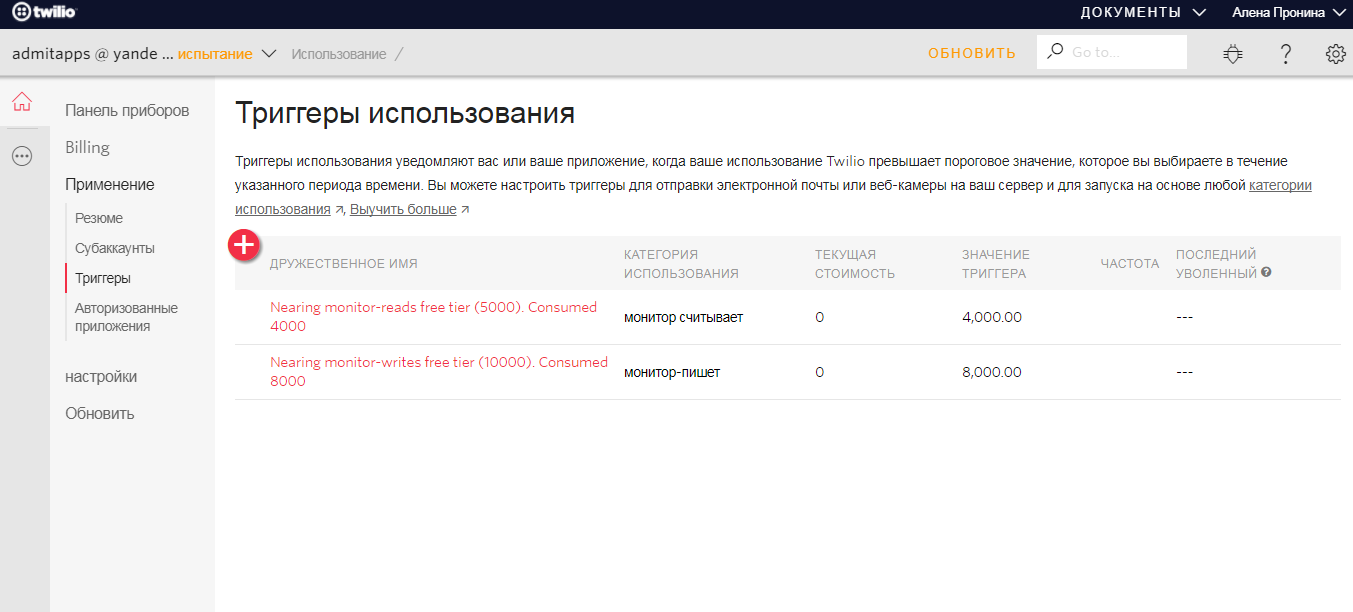Click the magnifier icon in the search box
Viewport: 1353px width, 612px height.
pos(1055,50)
